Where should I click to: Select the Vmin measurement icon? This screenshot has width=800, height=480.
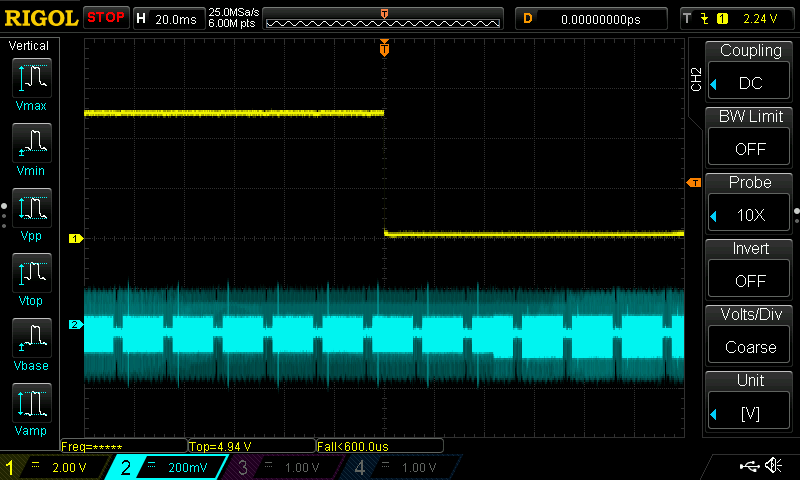[x=31, y=147]
